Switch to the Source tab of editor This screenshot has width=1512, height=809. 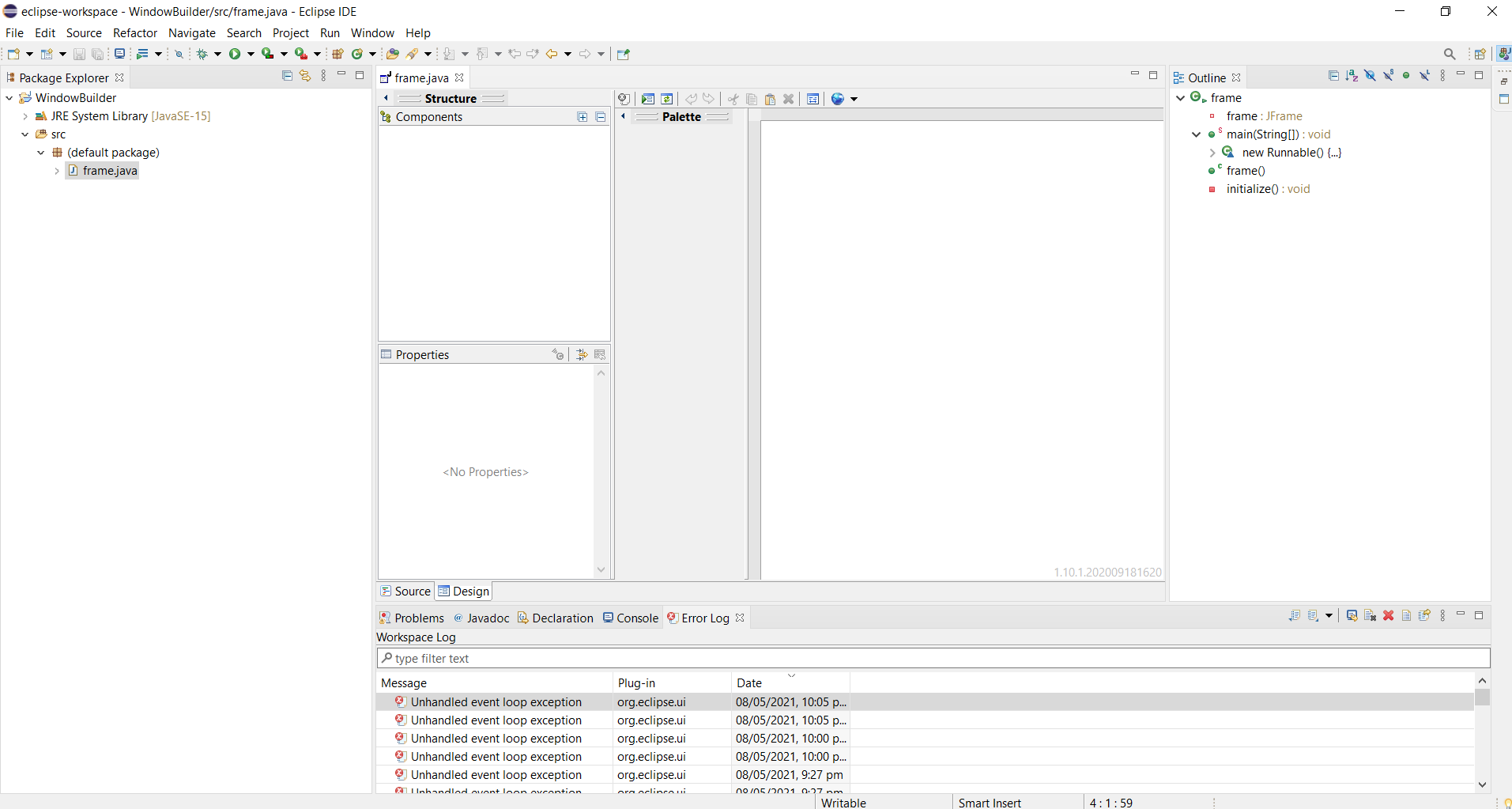click(x=405, y=592)
